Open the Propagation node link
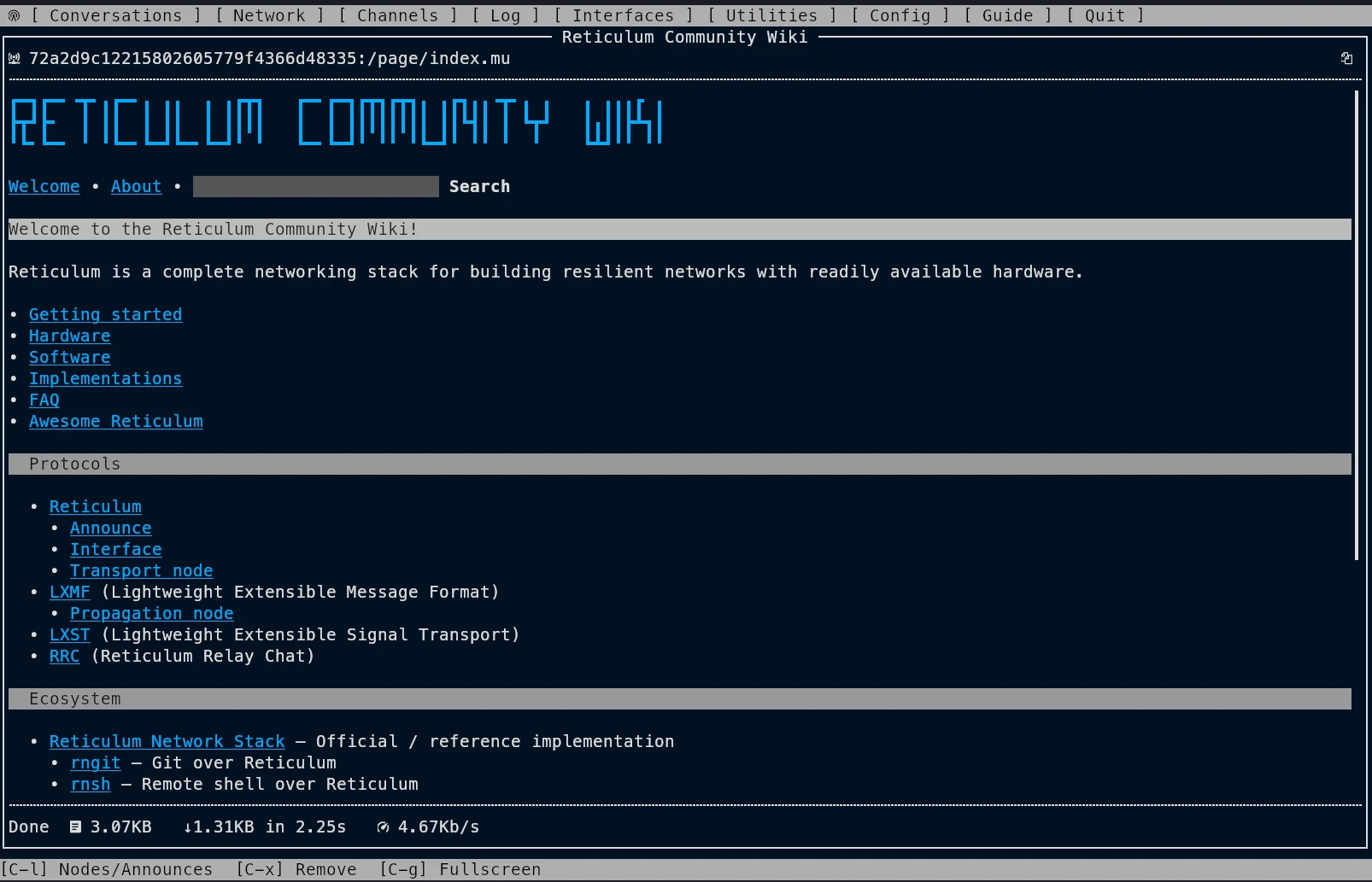This screenshot has width=1372, height=882. click(152, 613)
